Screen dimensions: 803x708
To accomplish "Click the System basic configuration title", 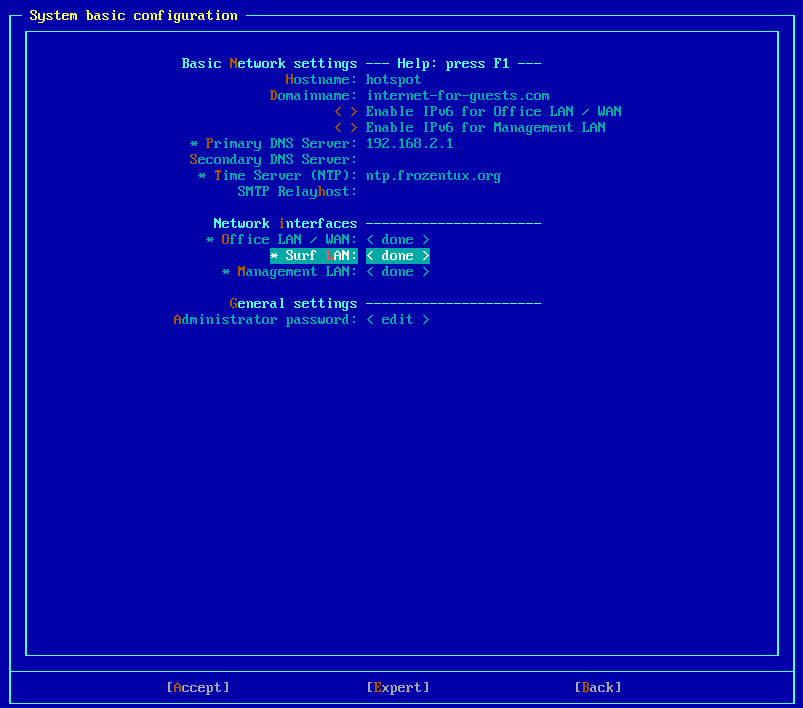I will pos(133,16).
